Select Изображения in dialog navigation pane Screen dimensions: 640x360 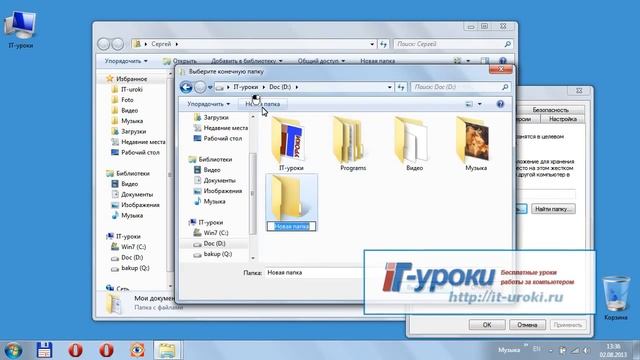click(x=218, y=191)
